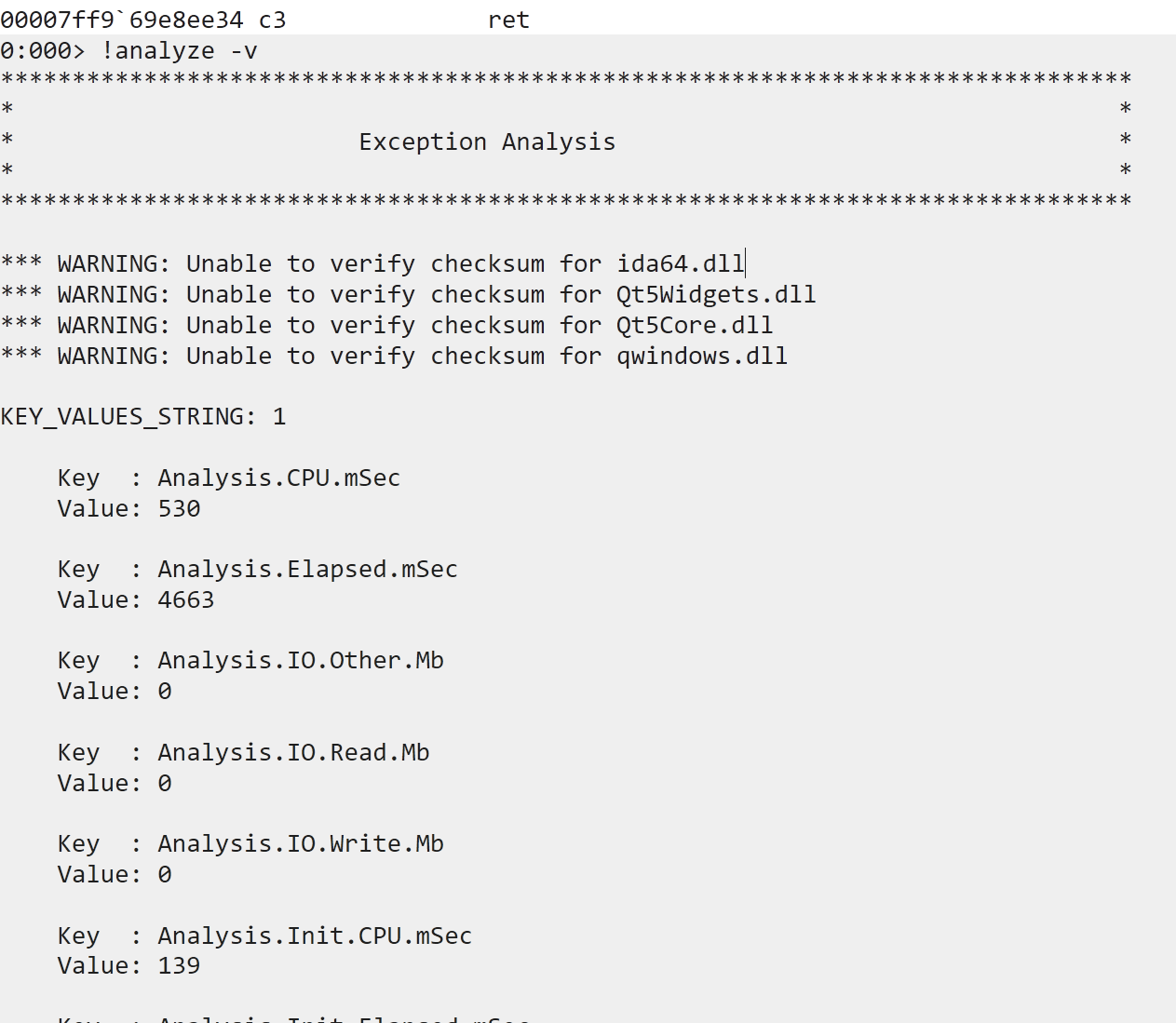
Task: Click the qwindows.dll module name
Action: (701, 357)
